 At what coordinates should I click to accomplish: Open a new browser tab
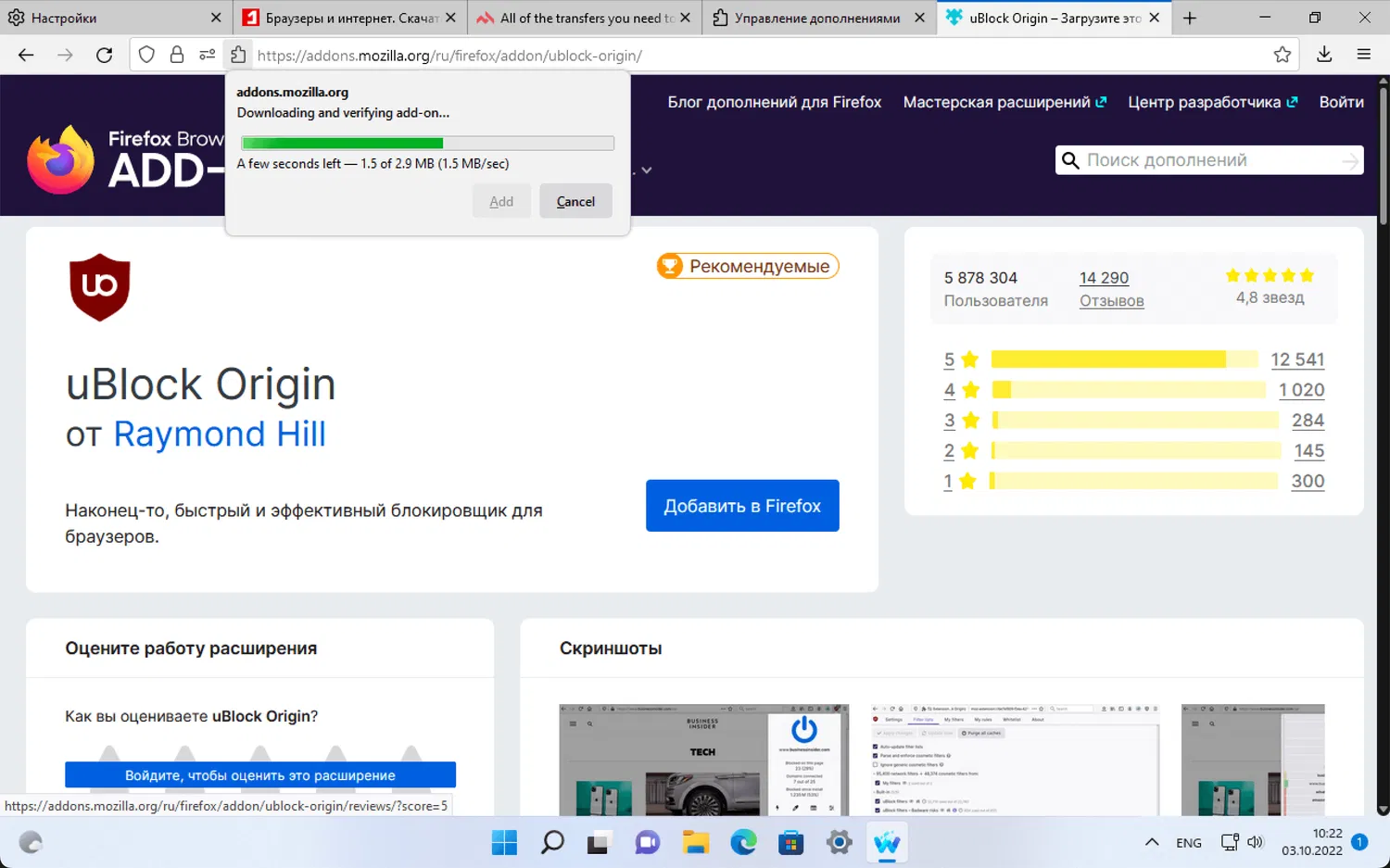1190,18
